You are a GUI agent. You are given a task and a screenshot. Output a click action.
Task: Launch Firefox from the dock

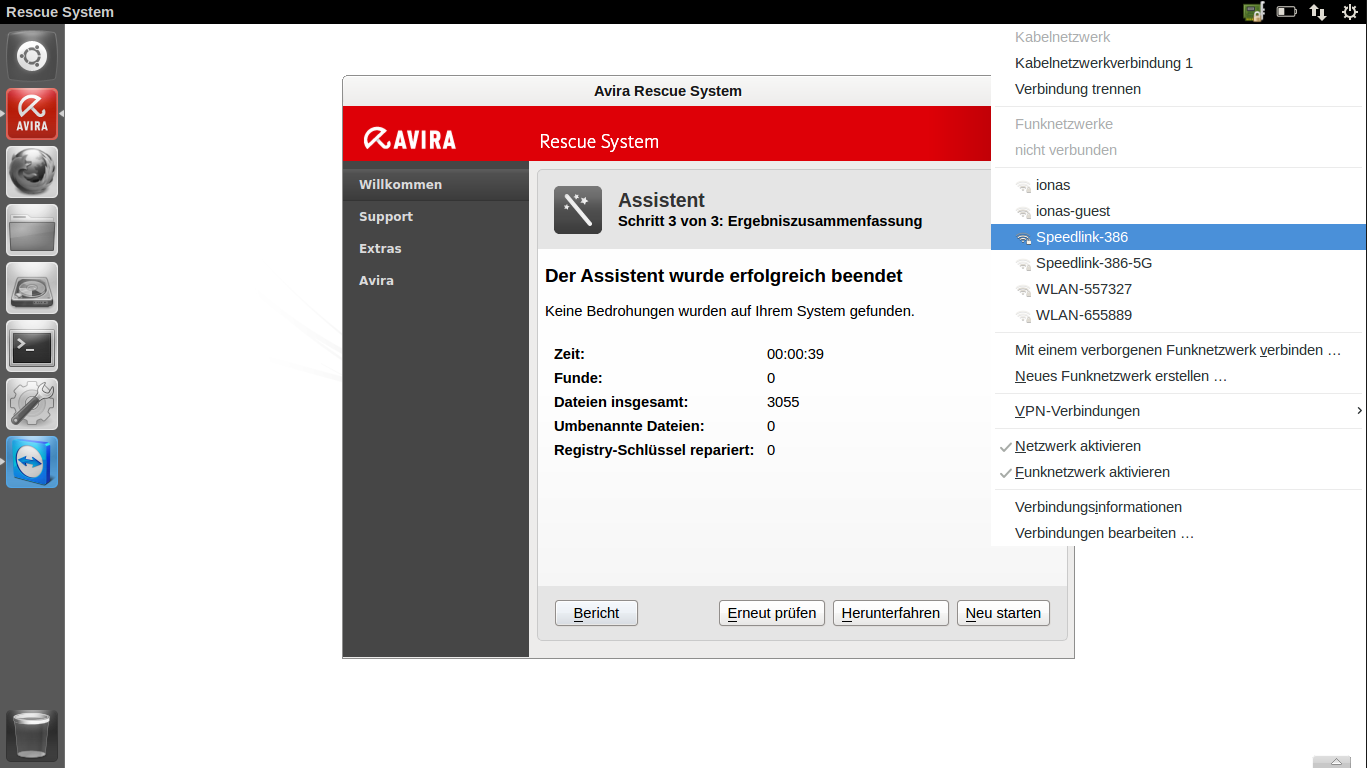coord(32,172)
